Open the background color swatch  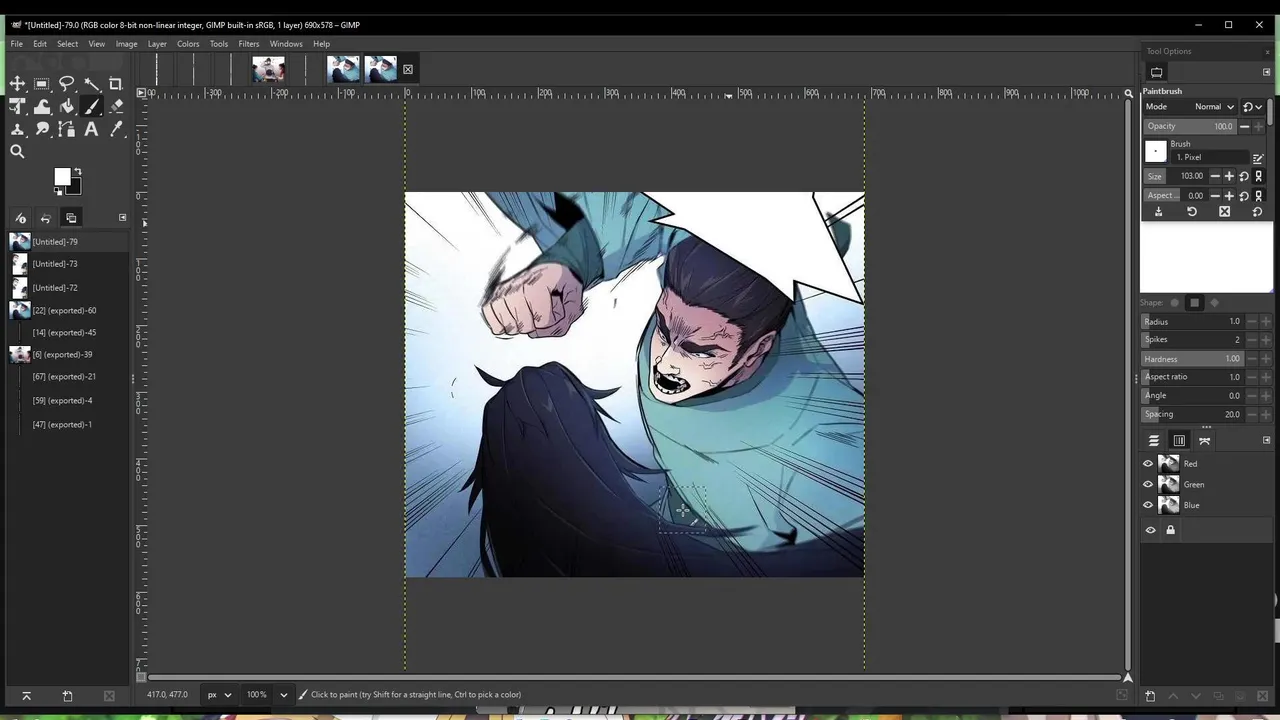[x=75, y=188]
